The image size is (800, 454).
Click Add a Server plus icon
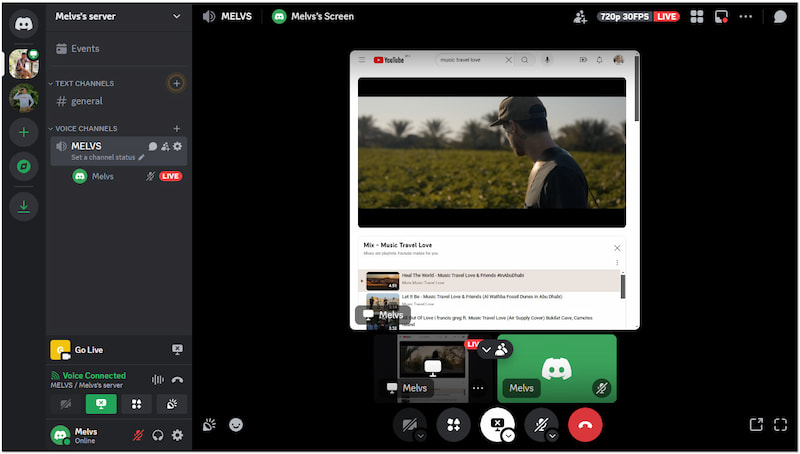point(23,132)
